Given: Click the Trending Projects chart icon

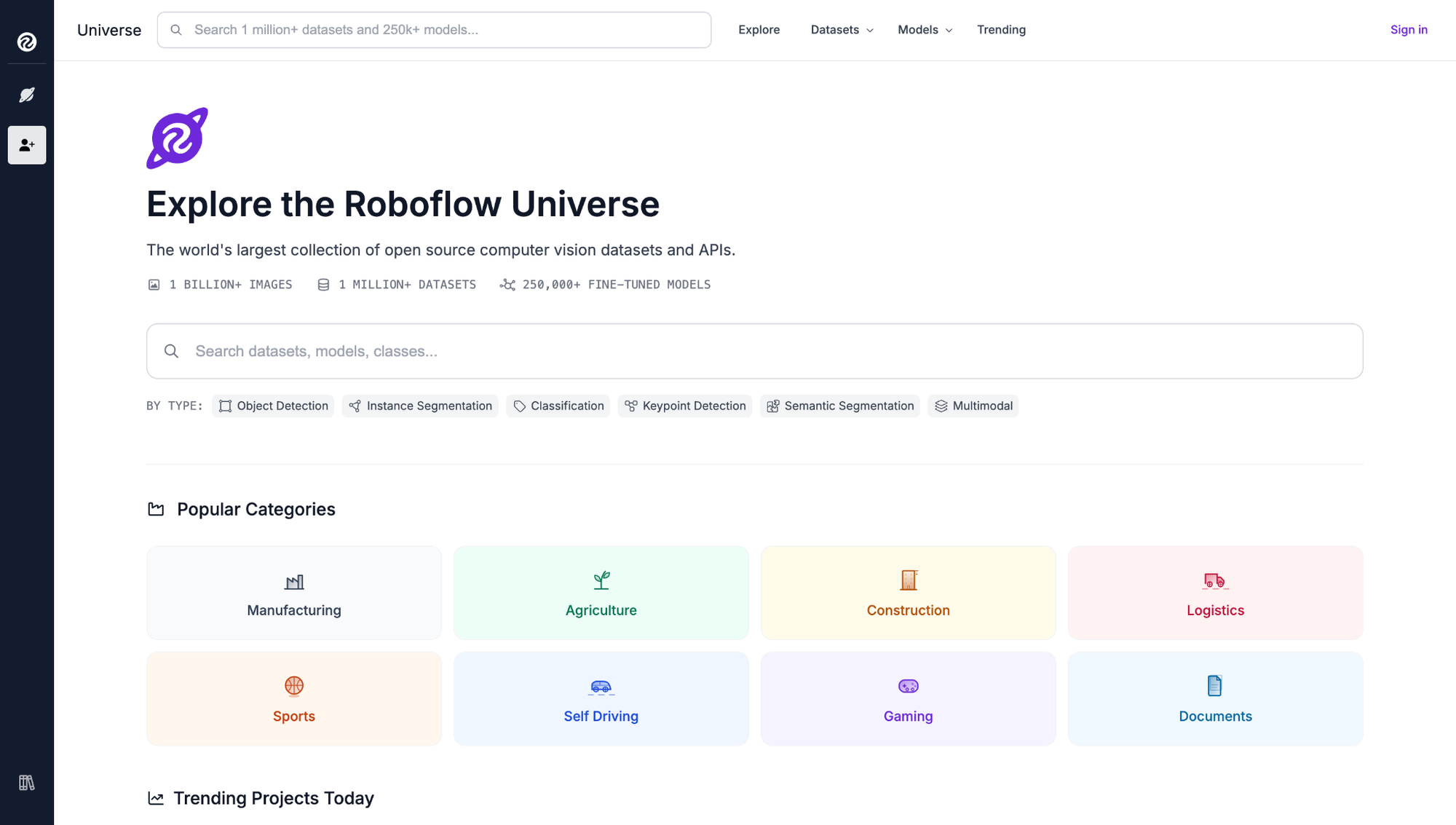Looking at the screenshot, I should coord(156,798).
